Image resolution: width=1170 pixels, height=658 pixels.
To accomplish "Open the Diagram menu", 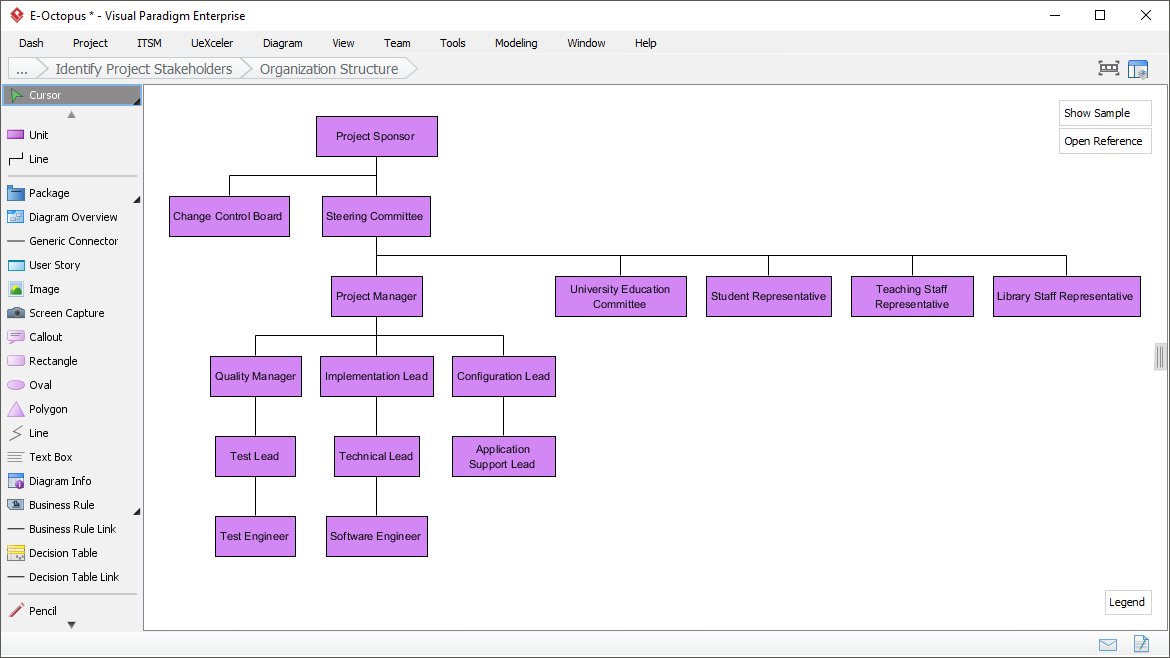I will [x=283, y=43].
